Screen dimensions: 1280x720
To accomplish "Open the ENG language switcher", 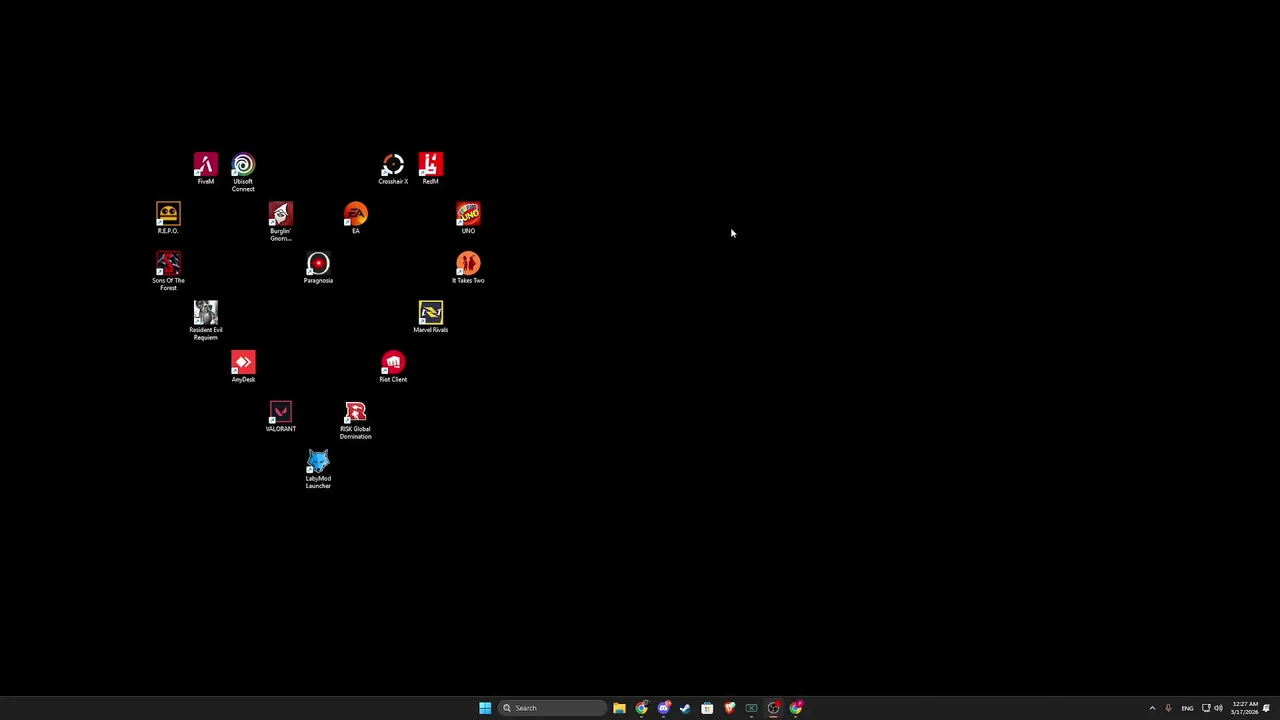I will point(1187,708).
